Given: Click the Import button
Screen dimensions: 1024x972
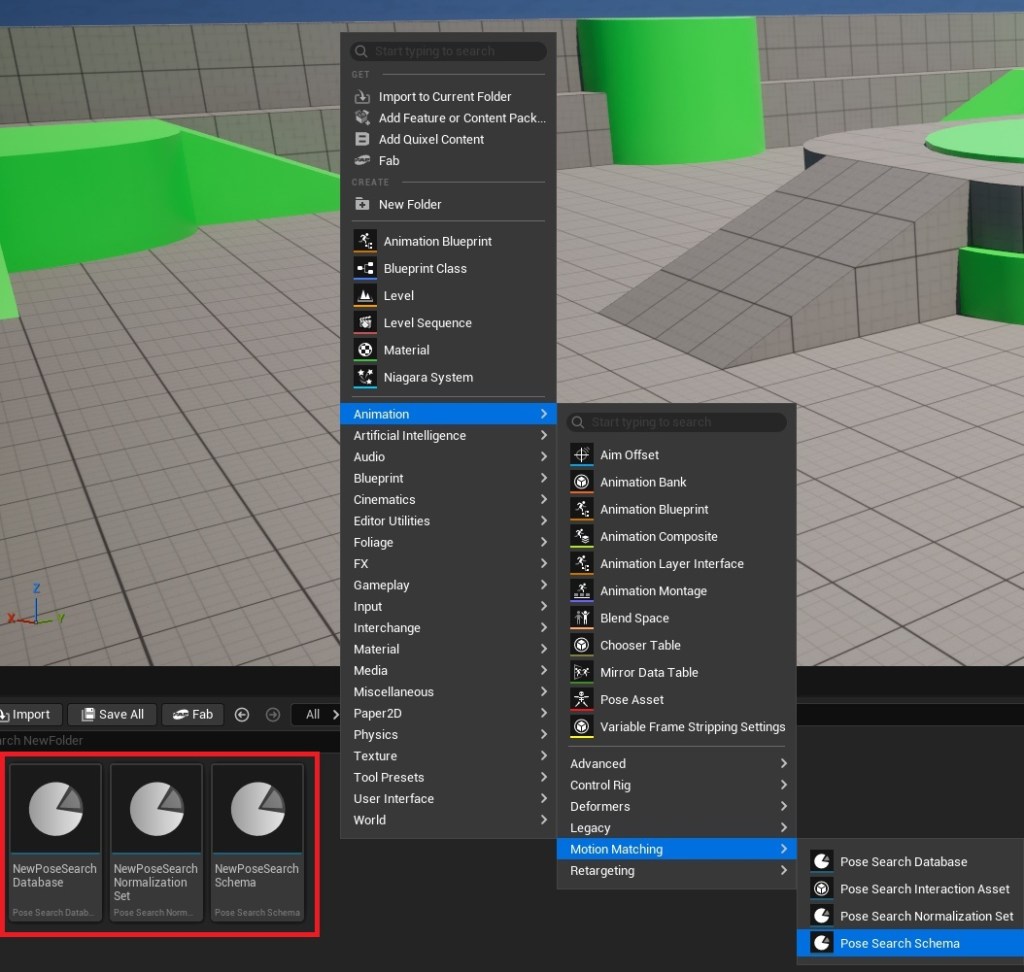Looking at the screenshot, I should pos(30,714).
